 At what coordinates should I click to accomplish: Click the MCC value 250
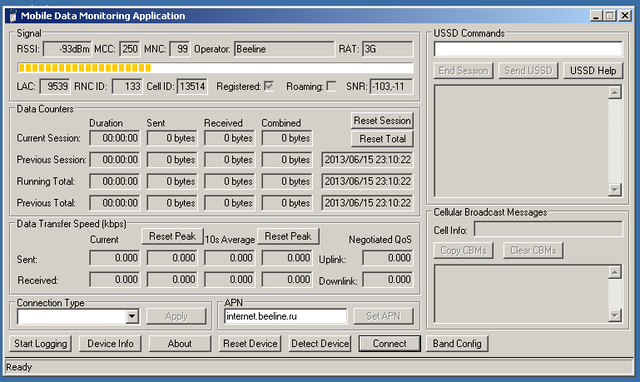(130, 49)
